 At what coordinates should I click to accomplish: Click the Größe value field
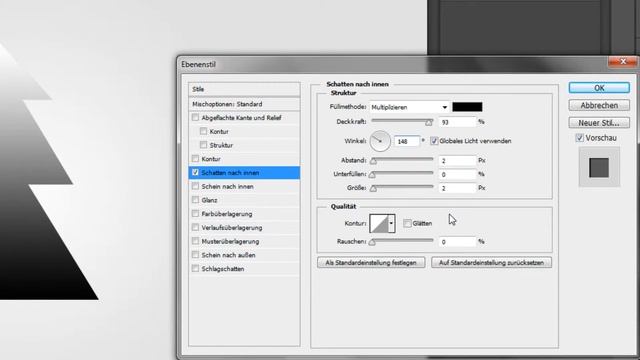[x=457, y=188]
